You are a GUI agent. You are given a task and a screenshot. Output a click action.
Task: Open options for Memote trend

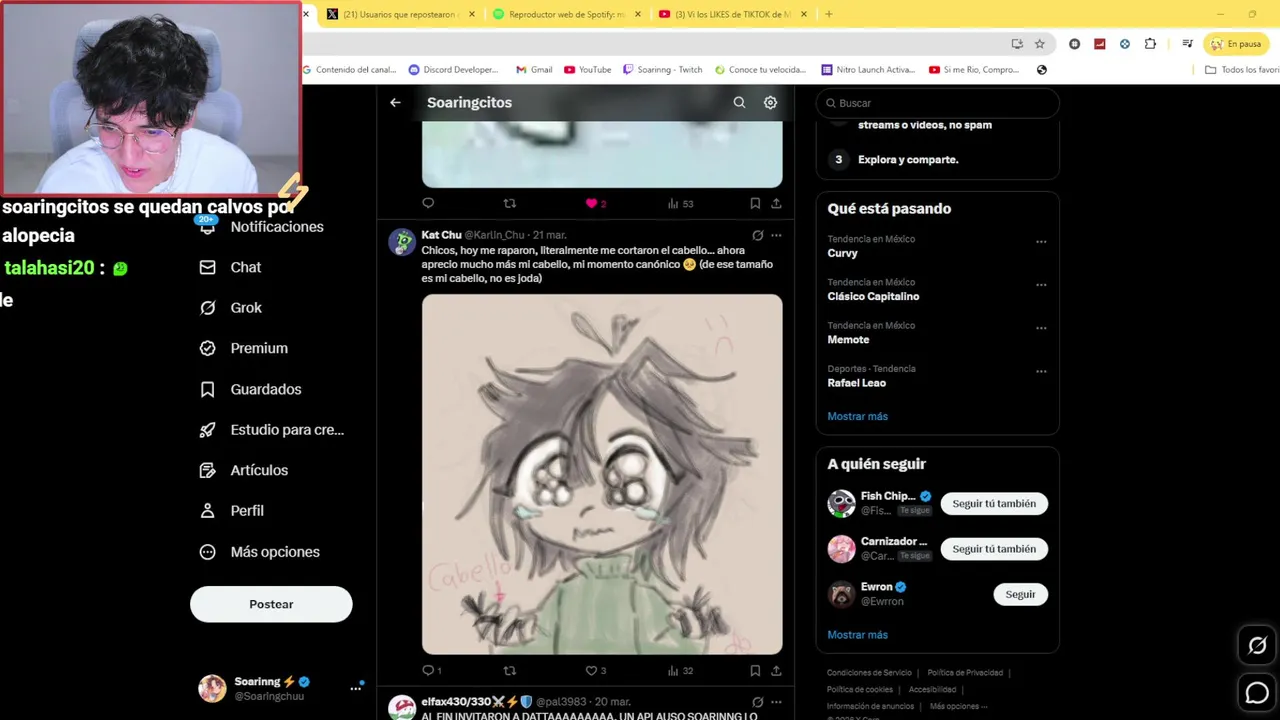[x=1041, y=328]
